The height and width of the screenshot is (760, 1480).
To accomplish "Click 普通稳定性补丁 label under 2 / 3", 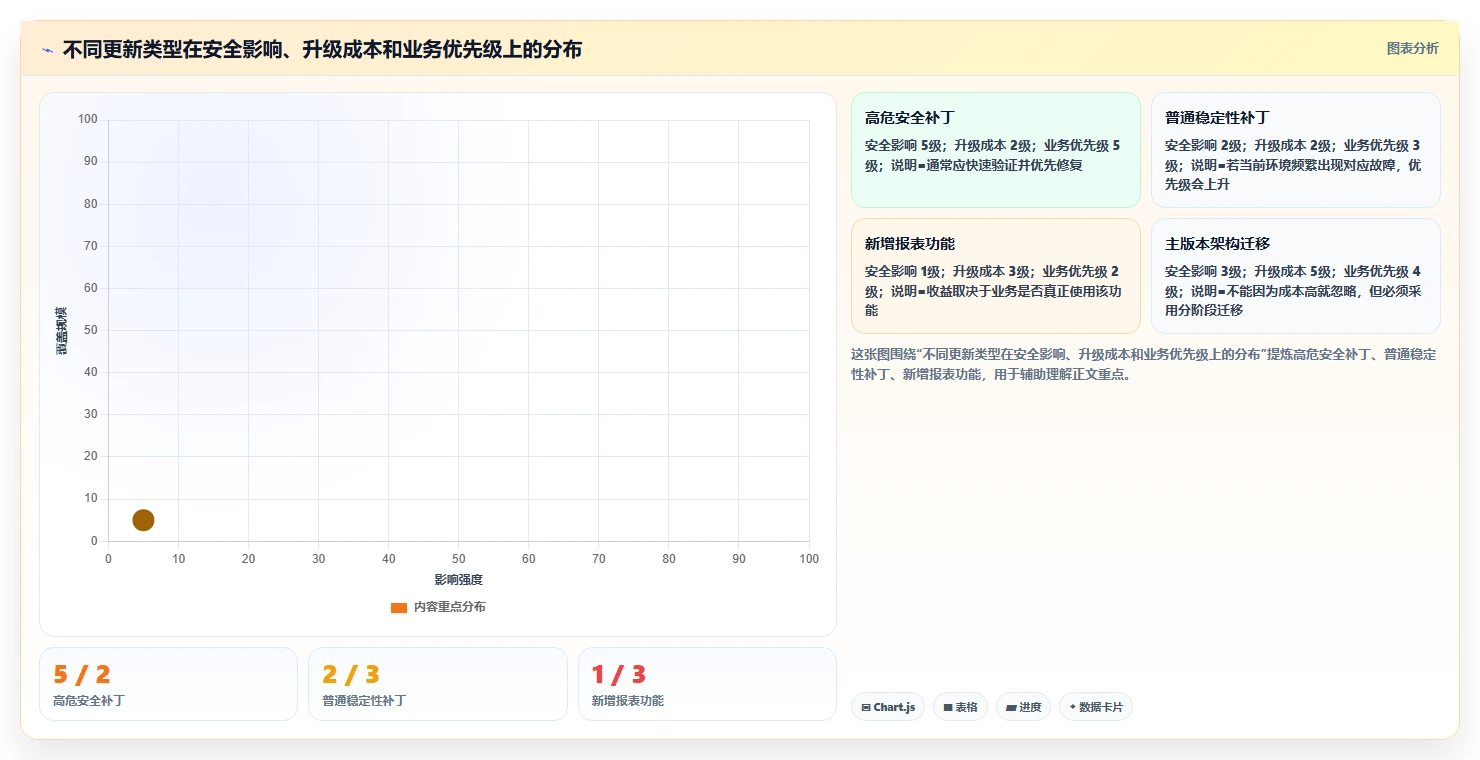I will click(364, 701).
